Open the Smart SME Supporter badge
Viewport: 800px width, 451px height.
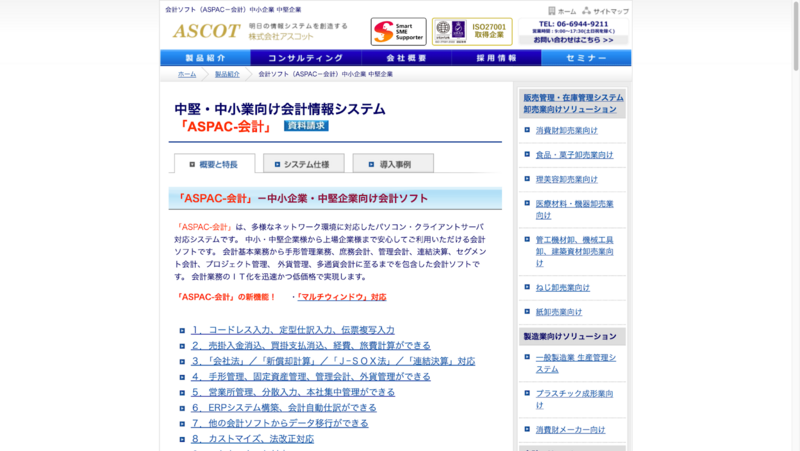(398, 32)
